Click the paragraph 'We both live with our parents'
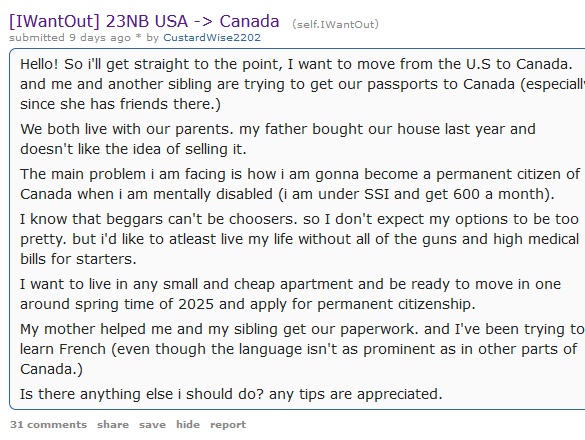The height and width of the screenshot is (440, 585). (x=278, y=139)
